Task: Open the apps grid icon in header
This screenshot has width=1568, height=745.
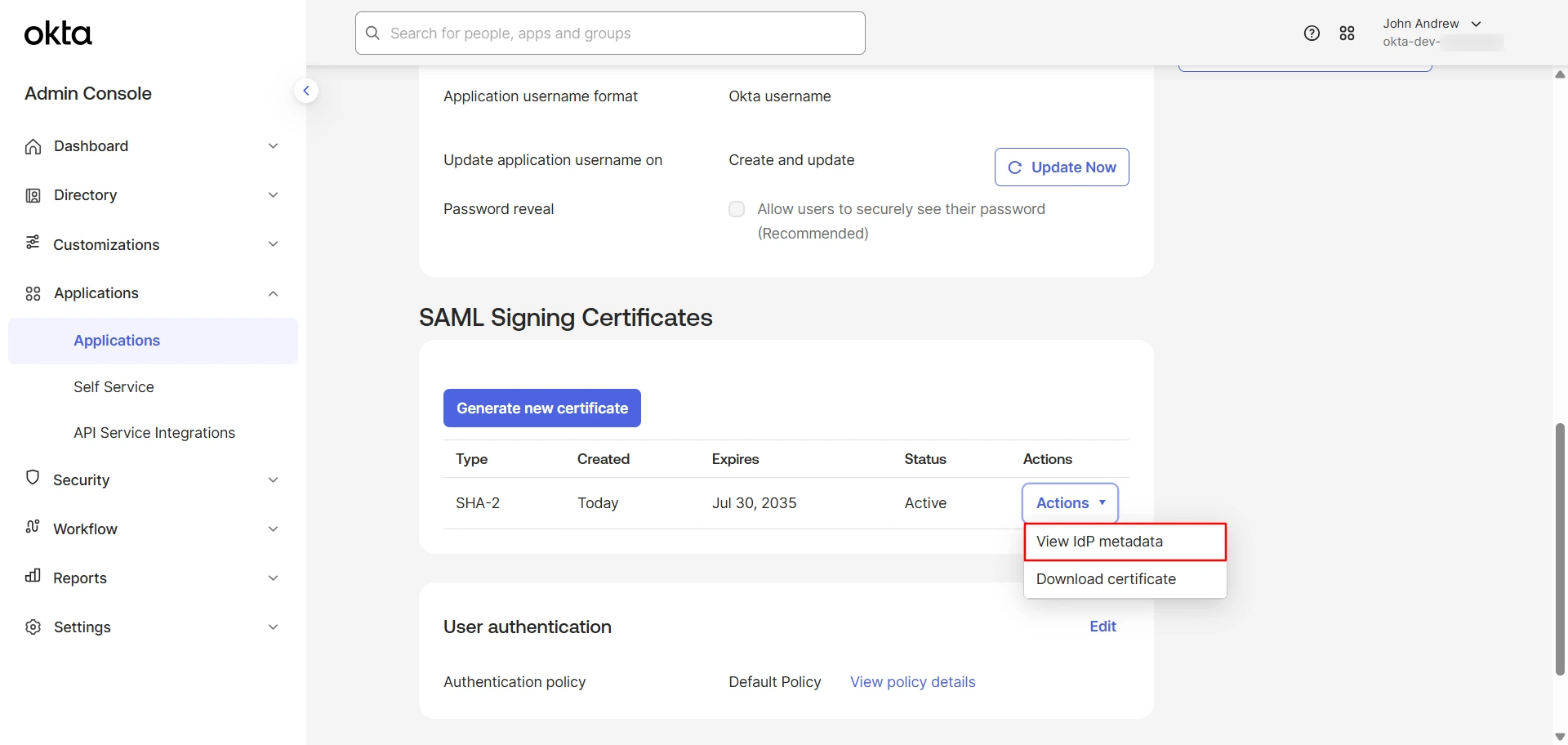Action: point(1347,33)
